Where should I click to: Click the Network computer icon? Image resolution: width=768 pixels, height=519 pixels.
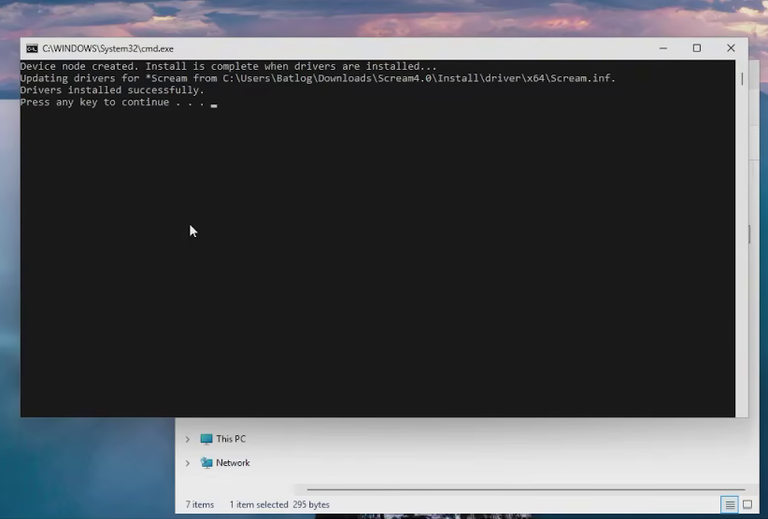point(206,463)
